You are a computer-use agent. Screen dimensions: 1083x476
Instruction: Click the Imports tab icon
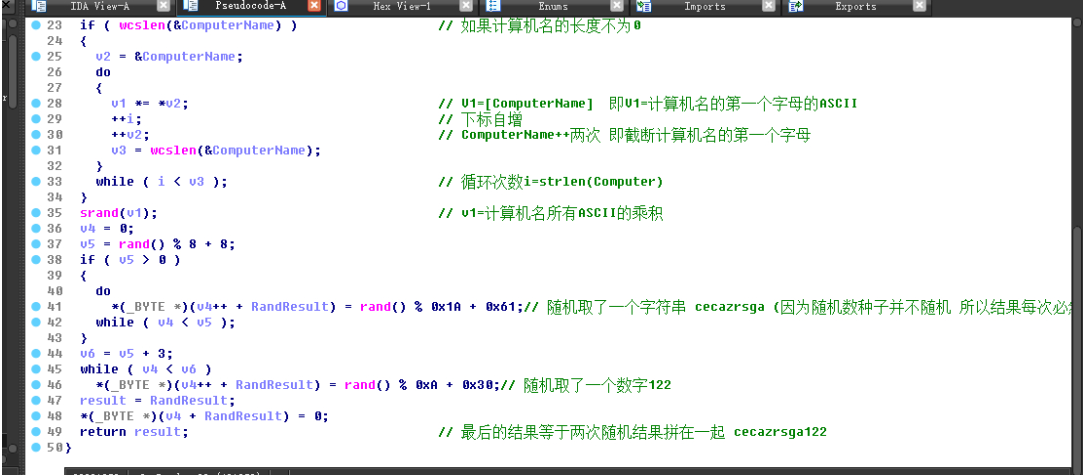644,7
